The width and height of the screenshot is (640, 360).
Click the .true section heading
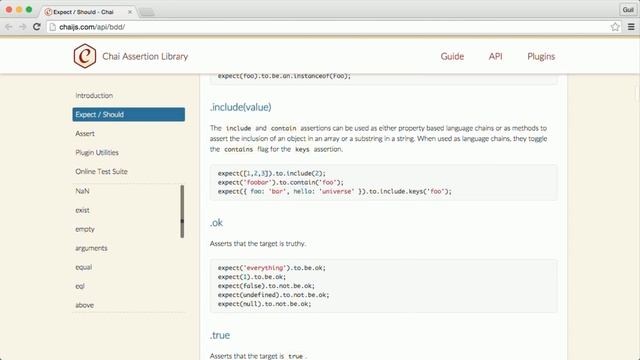[220, 335]
